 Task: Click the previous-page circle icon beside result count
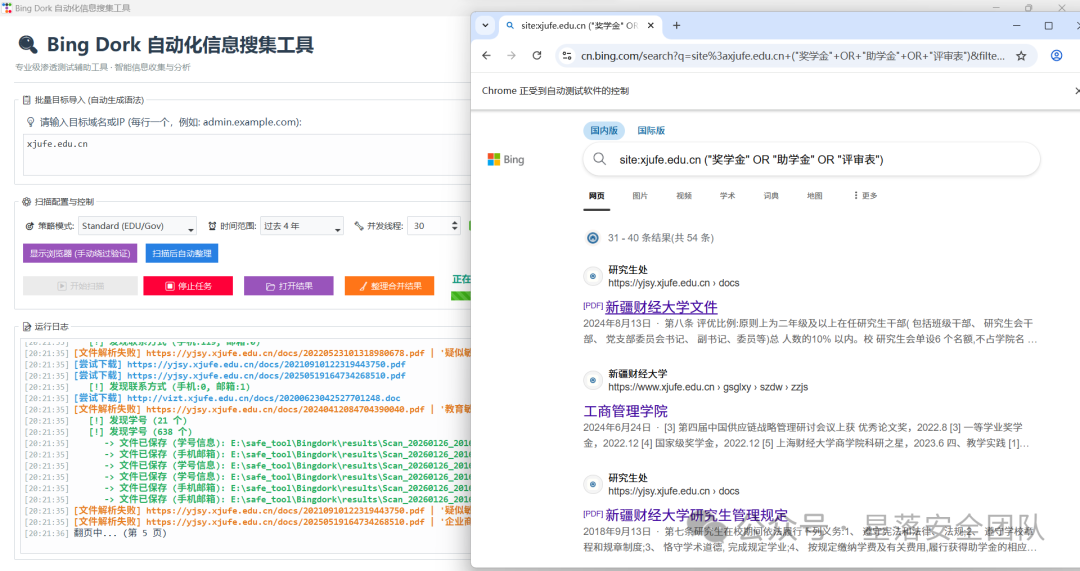click(x=592, y=238)
